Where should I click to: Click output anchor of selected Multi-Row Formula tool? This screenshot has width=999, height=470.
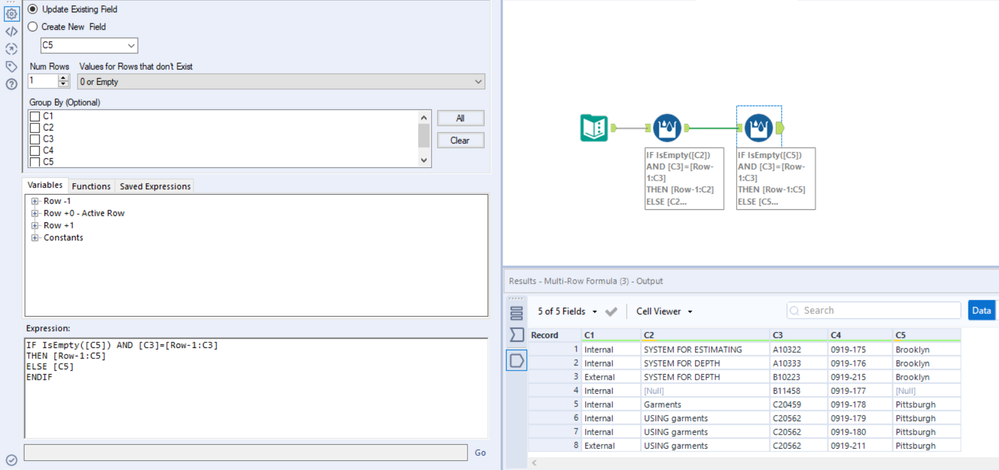tap(780, 128)
